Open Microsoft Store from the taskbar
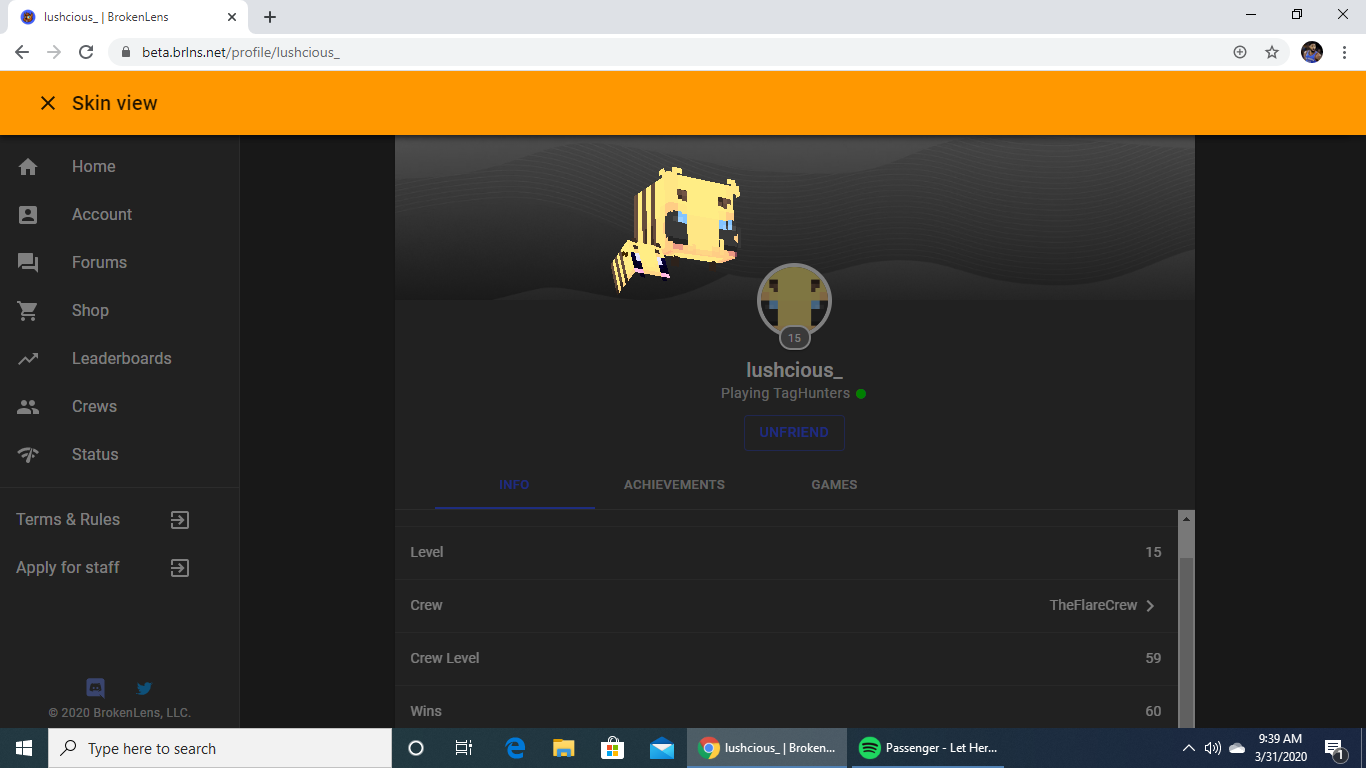1366x768 pixels. [x=612, y=748]
